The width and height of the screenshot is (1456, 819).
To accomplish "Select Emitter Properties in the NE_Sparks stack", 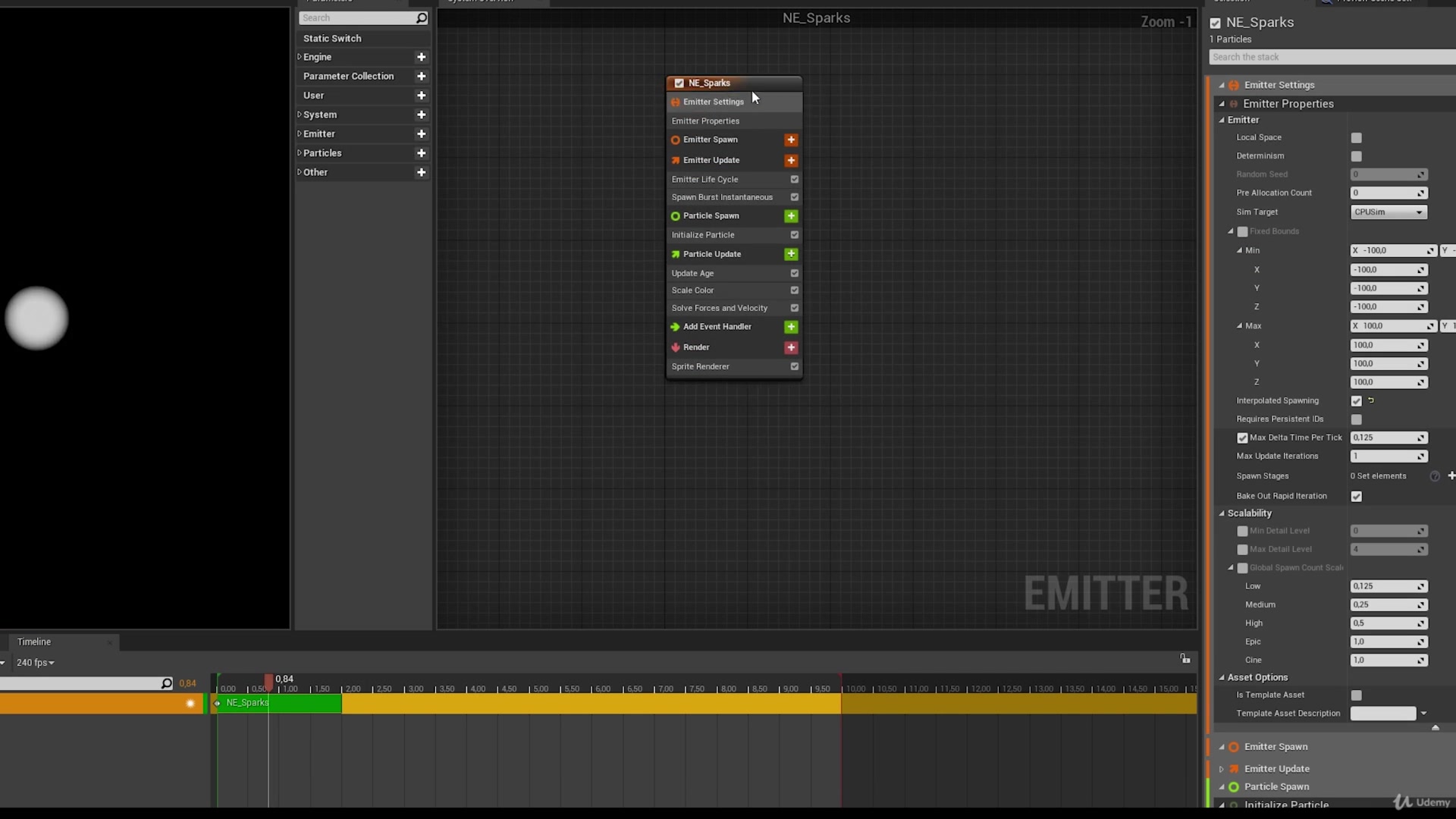I will 705,121.
